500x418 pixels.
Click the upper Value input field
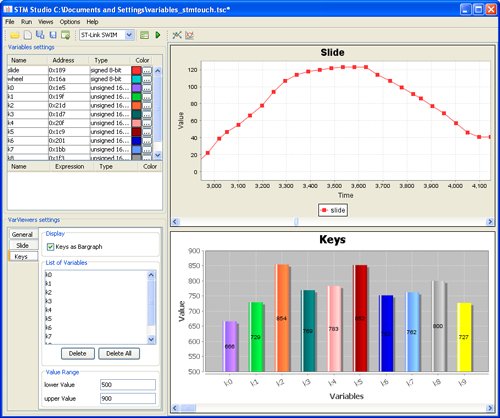pyautogui.click(x=128, y=399)
